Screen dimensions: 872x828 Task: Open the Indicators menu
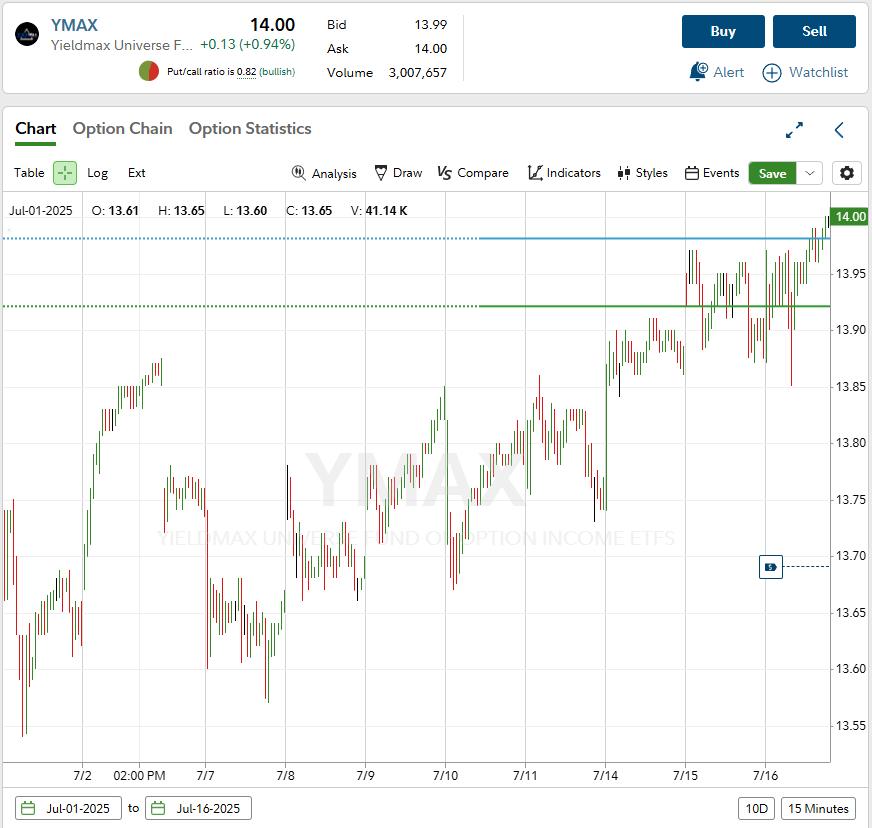click(x=564, y=173)
